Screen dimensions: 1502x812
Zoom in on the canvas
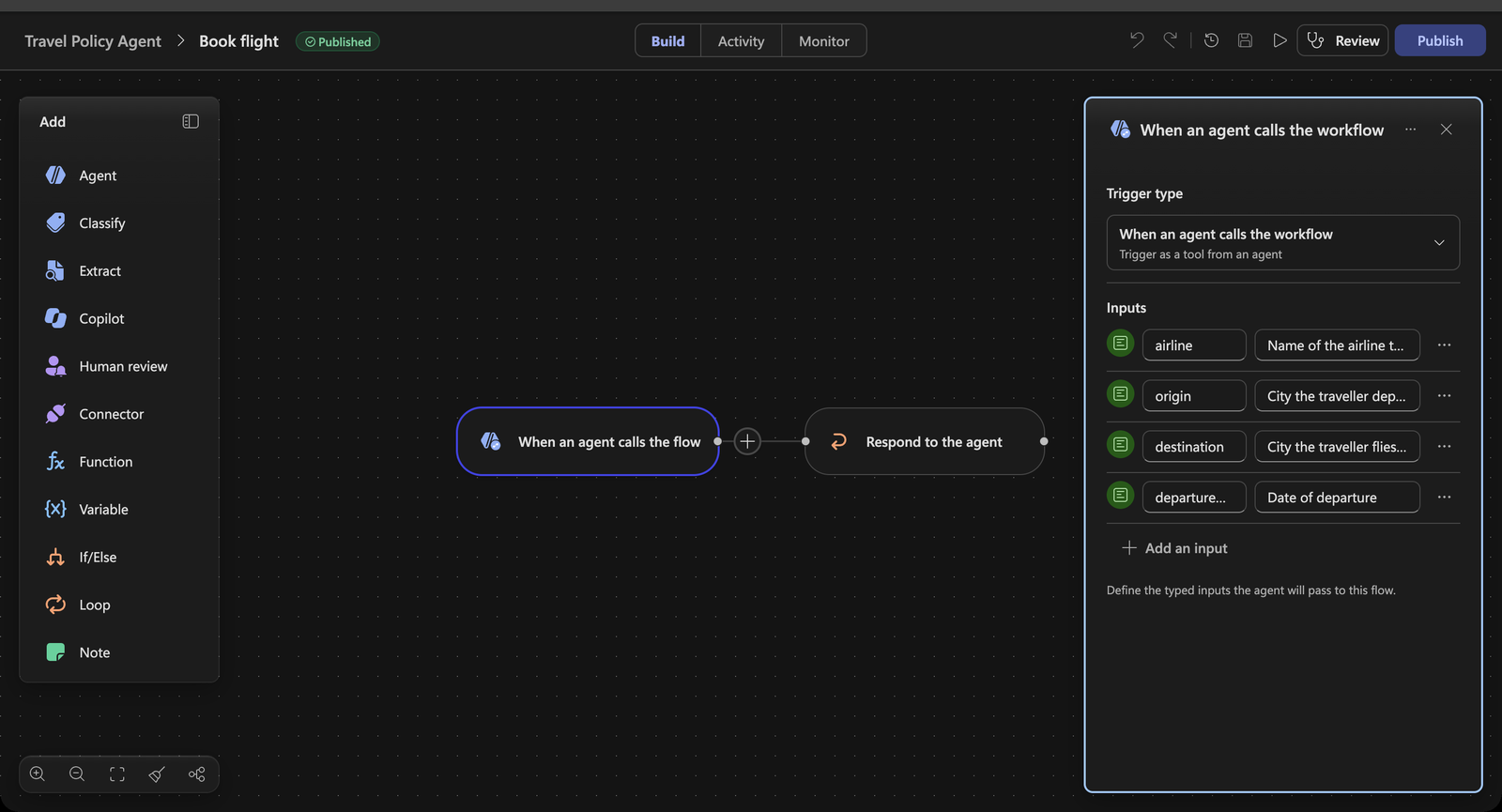(38, 774)
